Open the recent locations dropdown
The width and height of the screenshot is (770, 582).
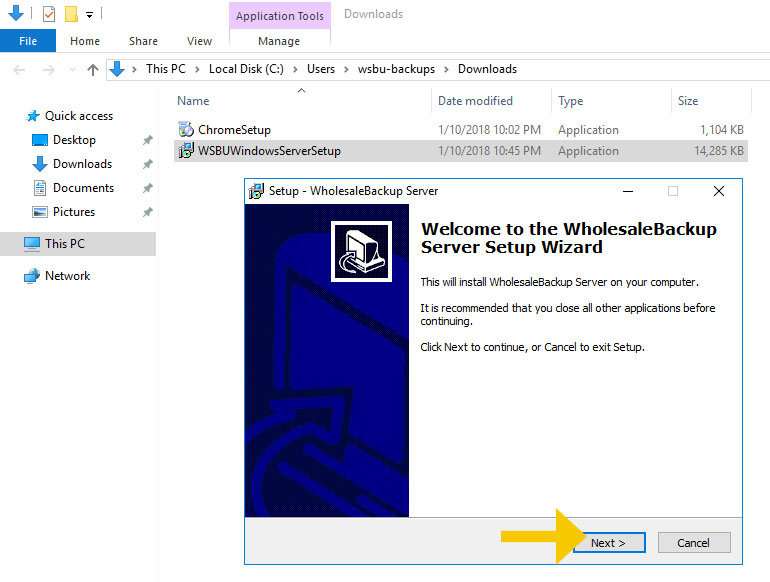click(x=72, y=70)
